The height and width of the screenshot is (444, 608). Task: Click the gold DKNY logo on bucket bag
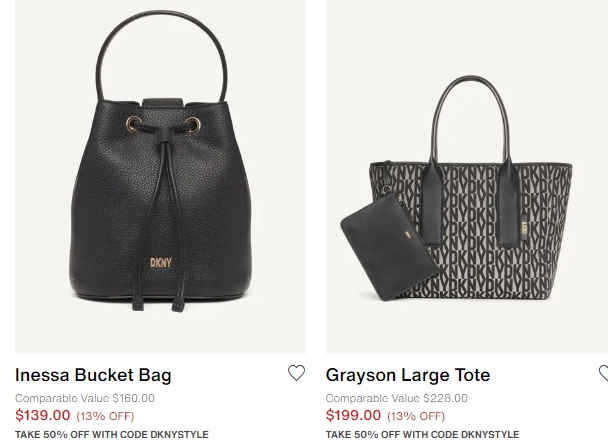pos(161,263)
